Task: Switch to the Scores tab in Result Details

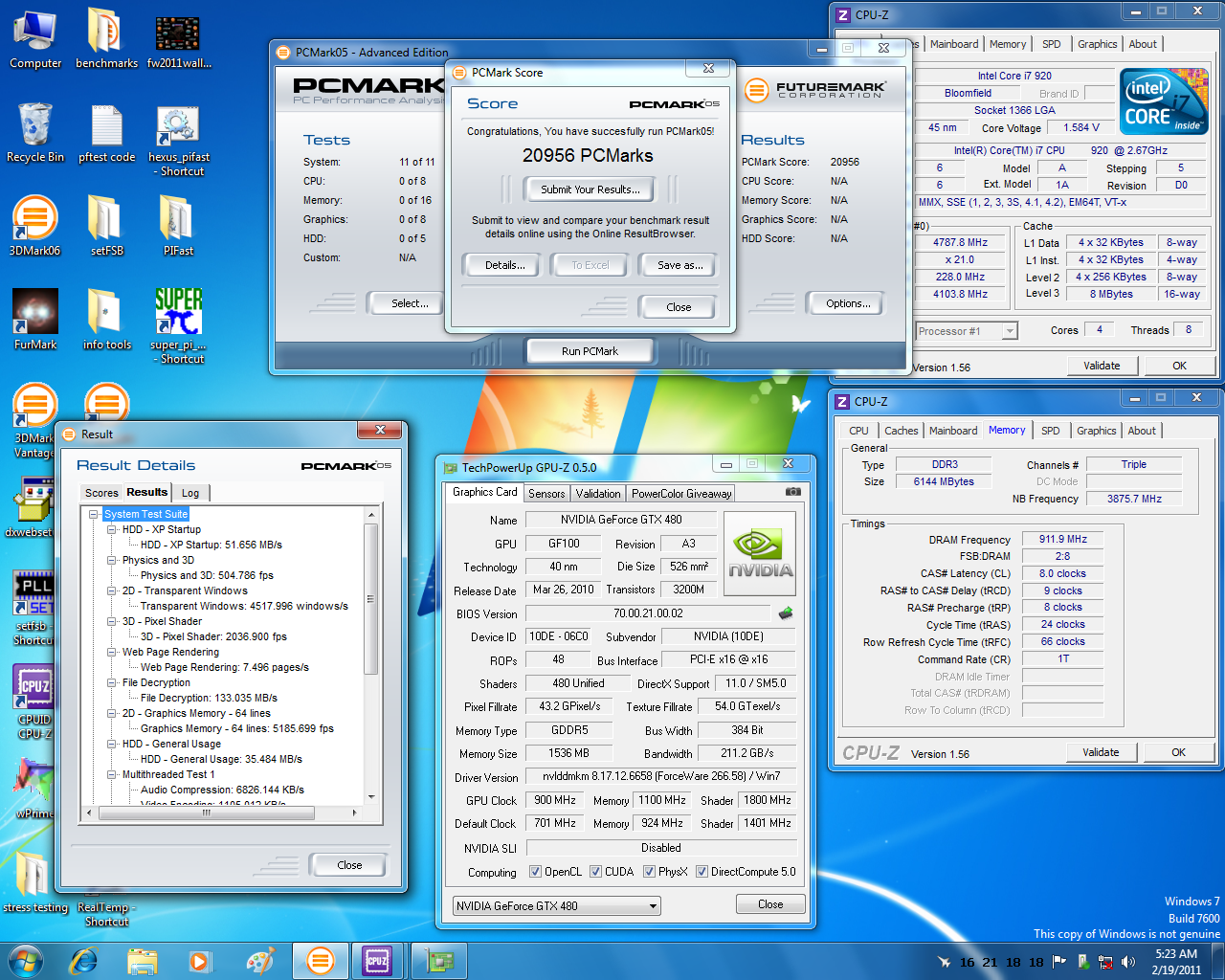Action: pyautogui.click(x=101, y=493)
